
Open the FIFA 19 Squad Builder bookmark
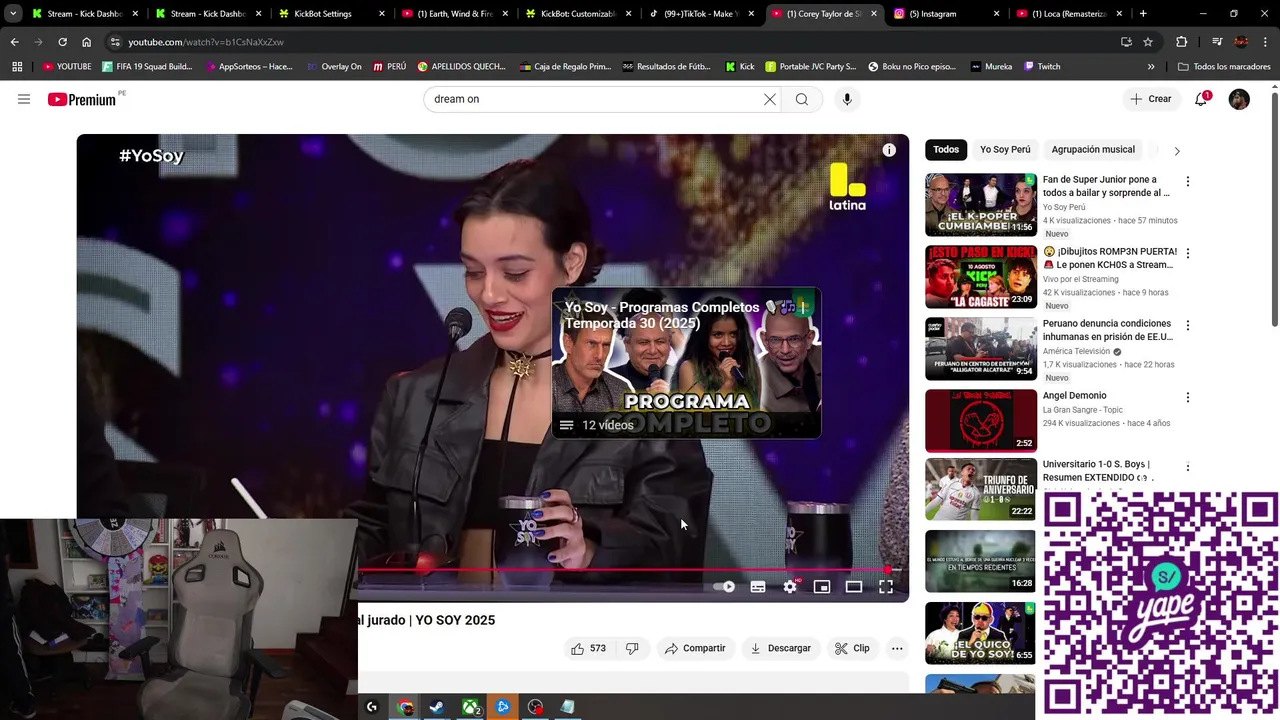click(x=146, y=67)
